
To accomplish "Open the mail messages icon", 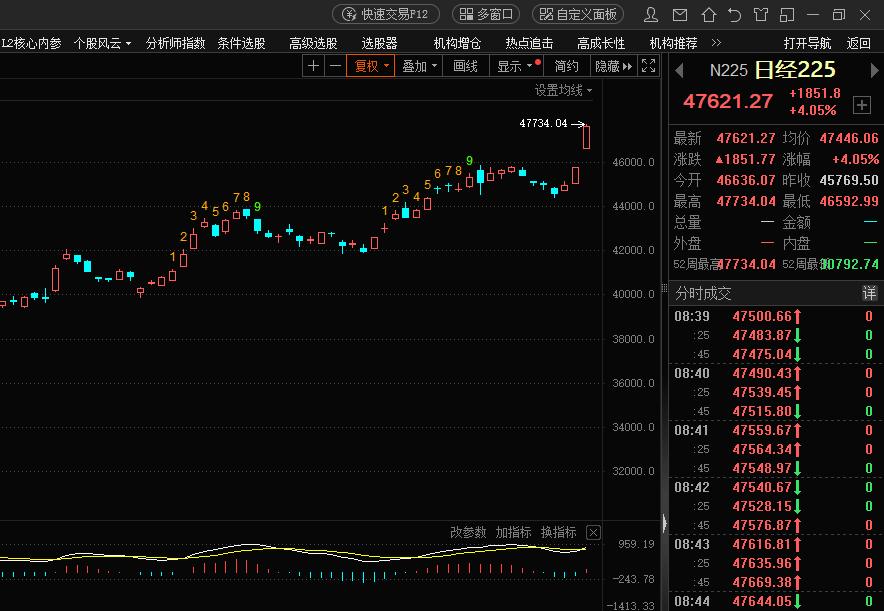I will 680,15.
